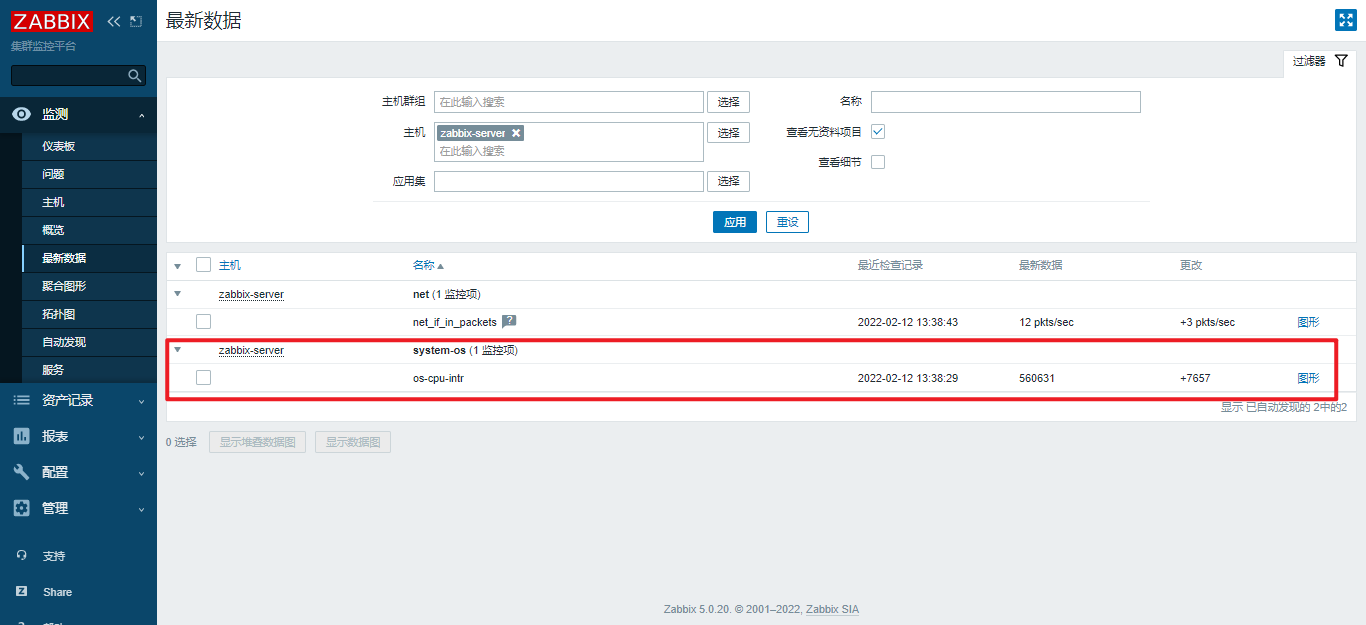Click the os-cpu-intr item name
The height and width of the screenshot is (625, 1366).
coord(438,378)
